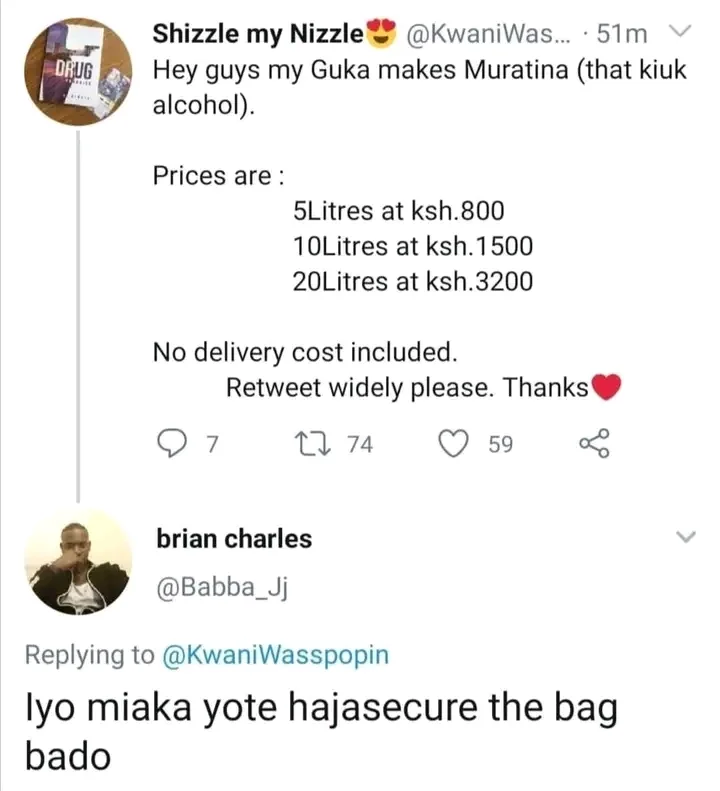Tap the share icon on the tweet

[x=595, y=443]
